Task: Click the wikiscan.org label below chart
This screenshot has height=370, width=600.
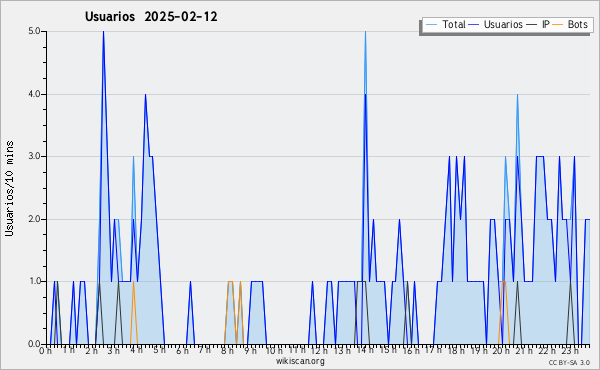Action: [300, 361]
